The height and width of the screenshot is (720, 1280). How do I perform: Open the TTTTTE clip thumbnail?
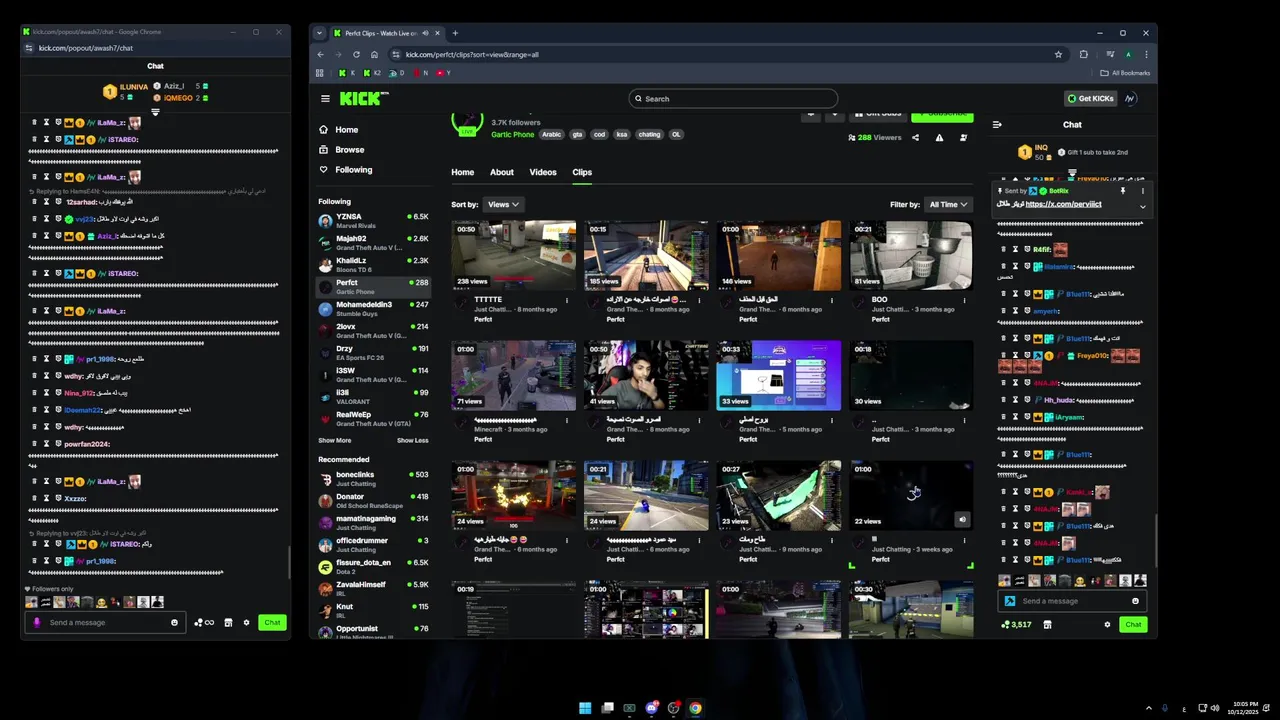(513, 256)
